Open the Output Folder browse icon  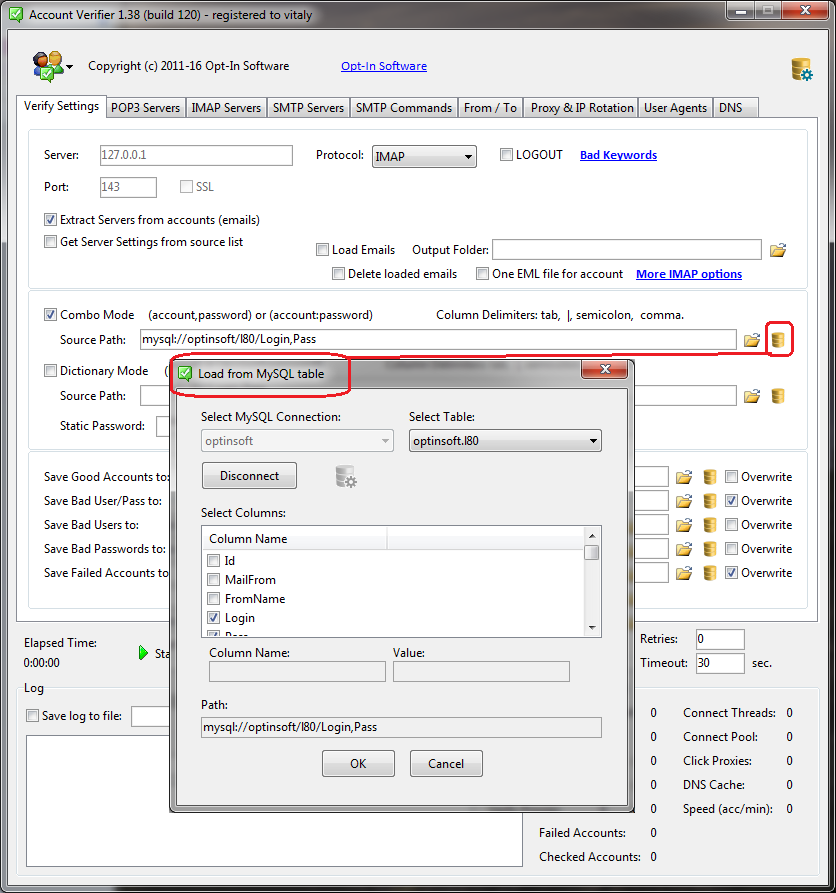coord(778,250)
